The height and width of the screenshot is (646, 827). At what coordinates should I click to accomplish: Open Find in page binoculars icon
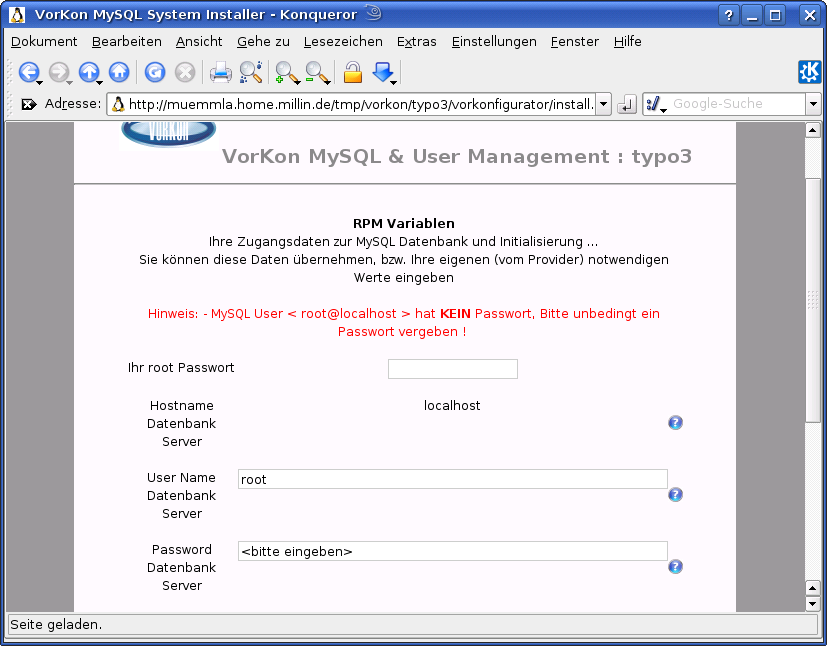(251, 72)
